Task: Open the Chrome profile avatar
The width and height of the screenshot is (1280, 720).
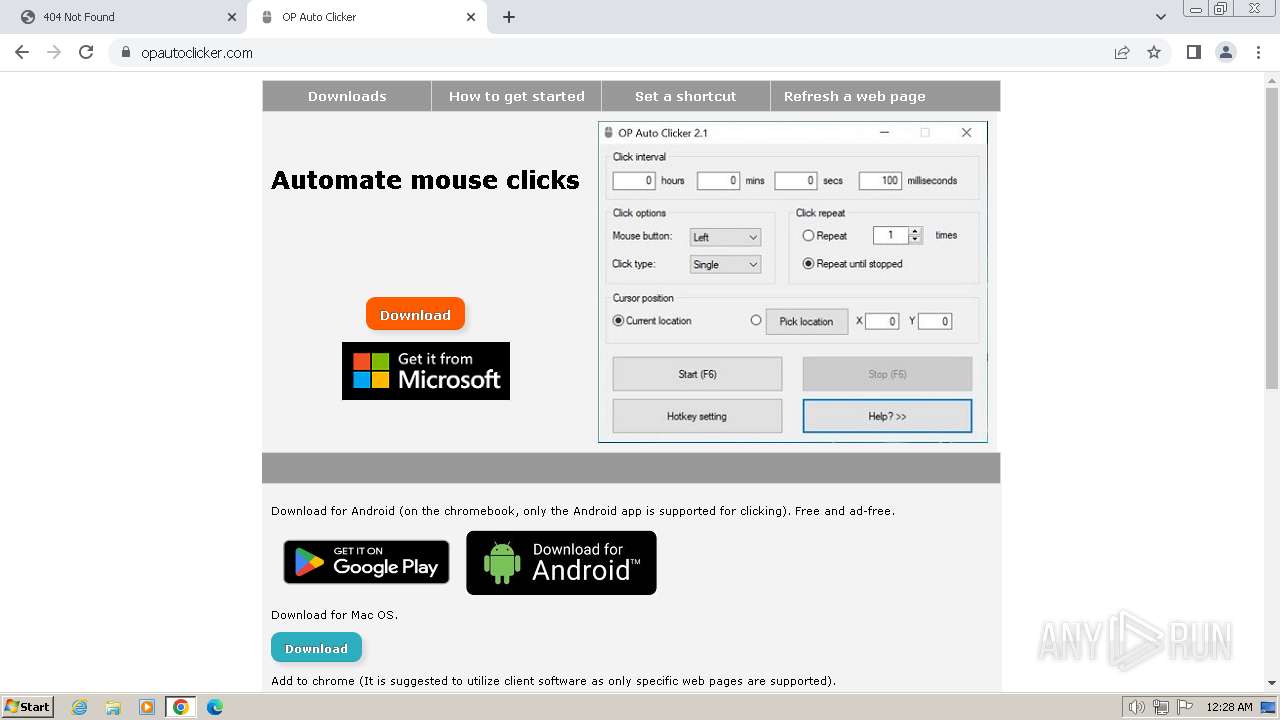Action: click(1226, 52)
